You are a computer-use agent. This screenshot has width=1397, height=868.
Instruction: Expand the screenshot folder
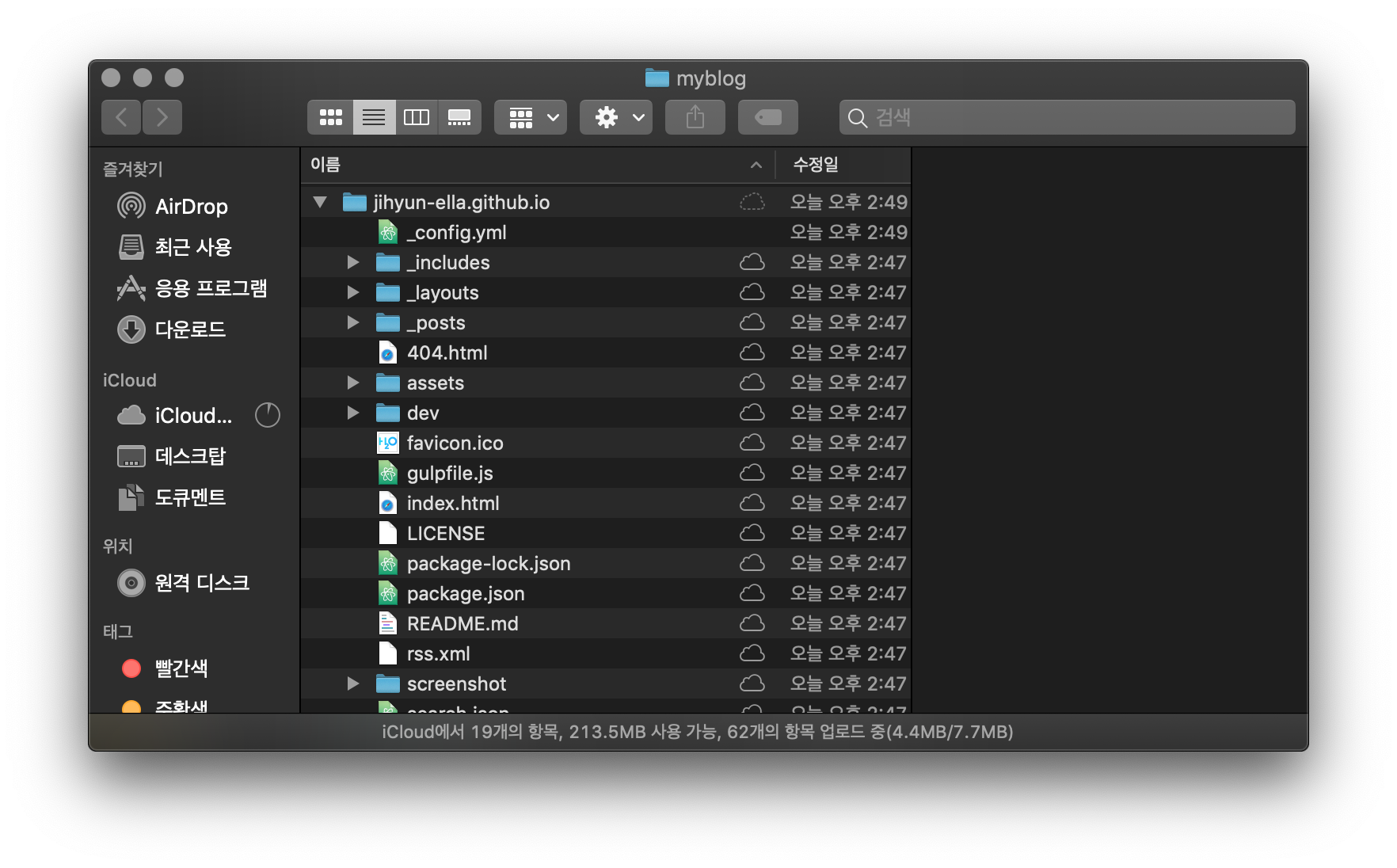coord(353,683)
